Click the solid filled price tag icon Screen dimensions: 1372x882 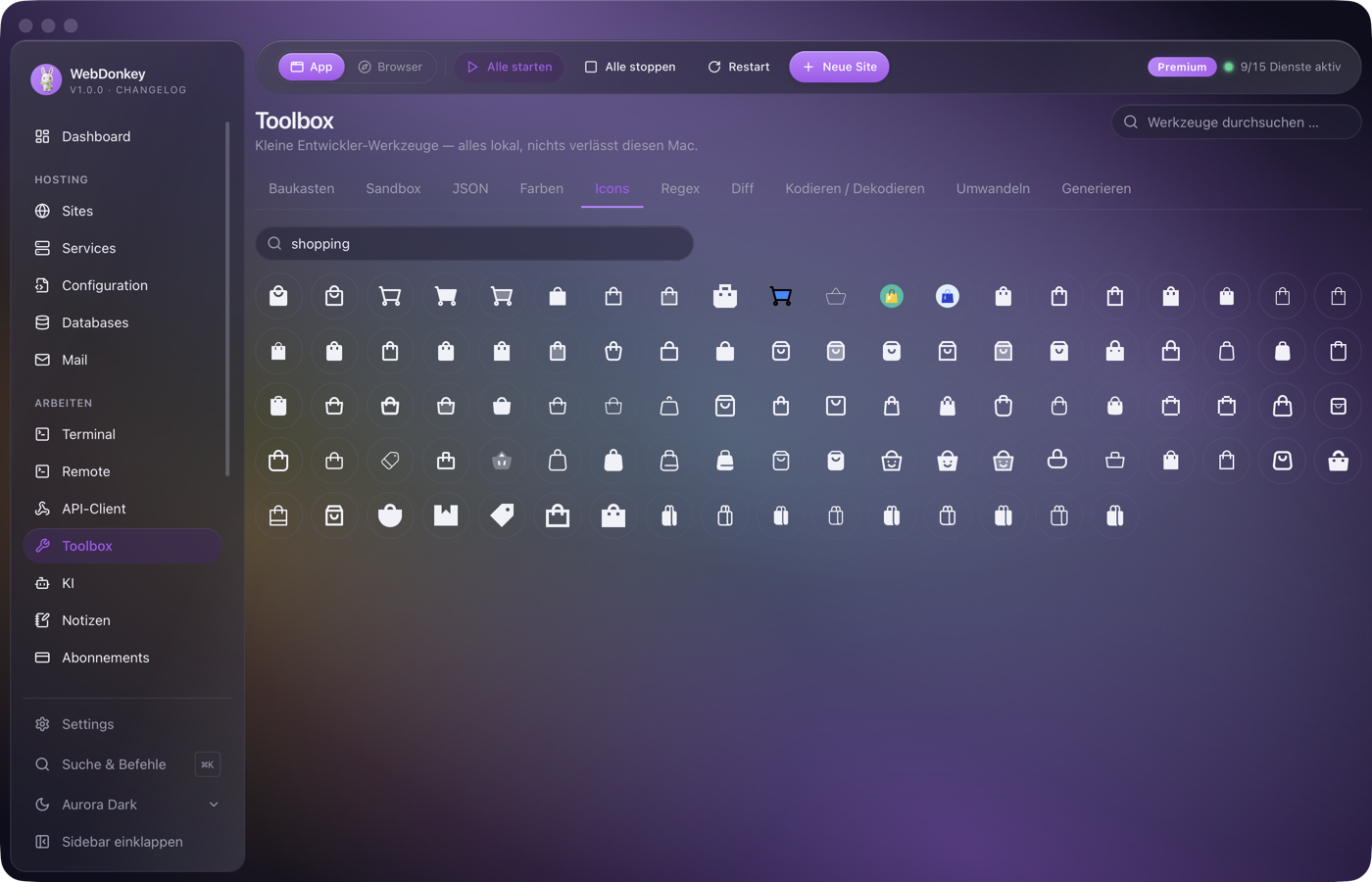point(502,515)
